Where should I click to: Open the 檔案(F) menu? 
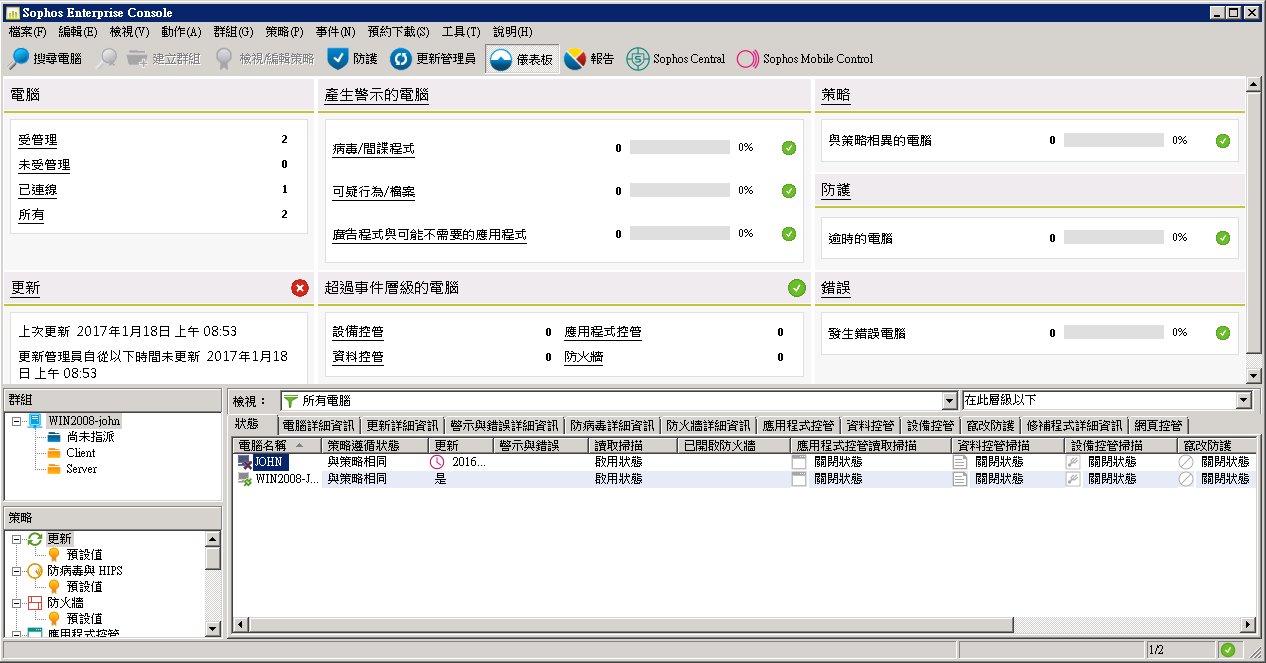pyautogui.click(x=27, y=32)
